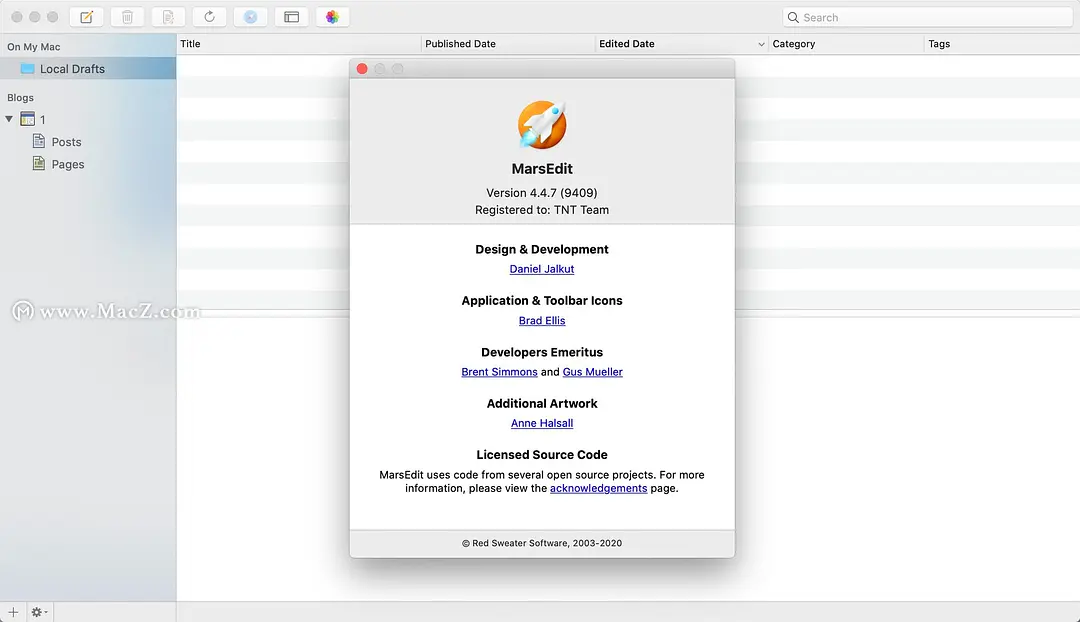Screen dimensions: 1080x622
Task: Click the Red Sweater Software copyright text
Action: tap(542, 543)
